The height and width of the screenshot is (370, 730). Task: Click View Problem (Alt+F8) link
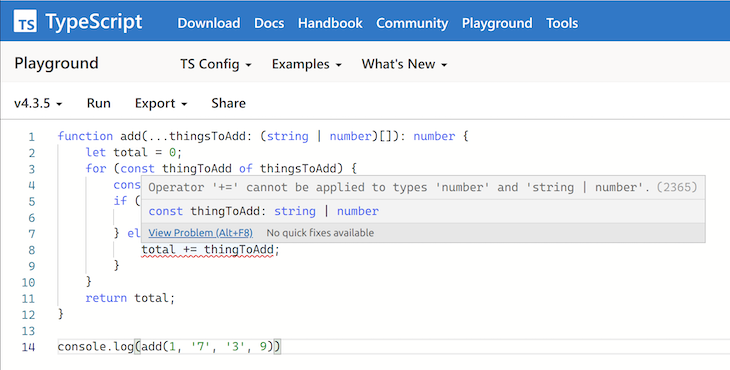click(x=200, y=233)
